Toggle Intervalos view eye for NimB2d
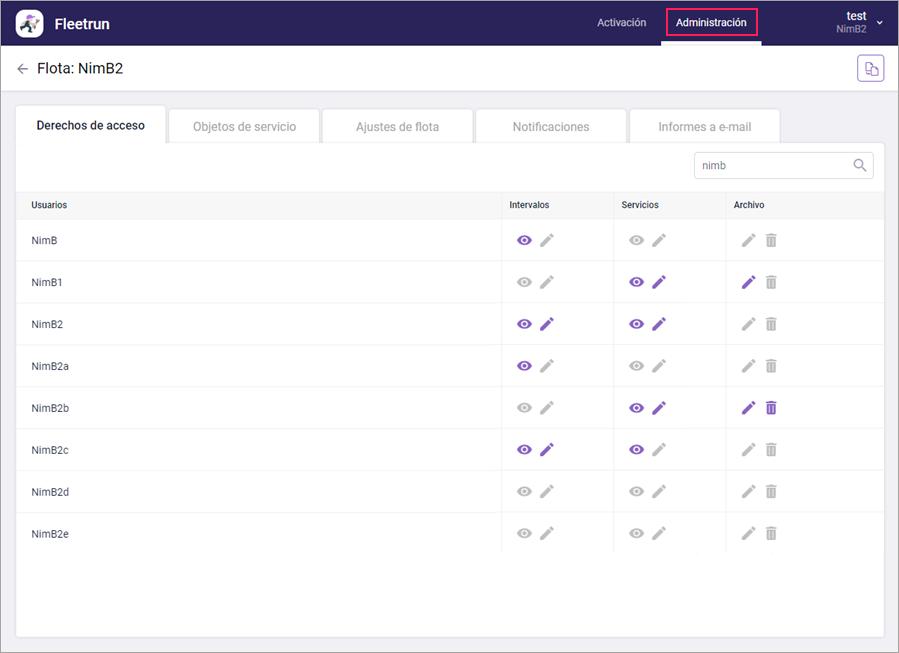Screen dimensions: 899x653 coord(524,492)
